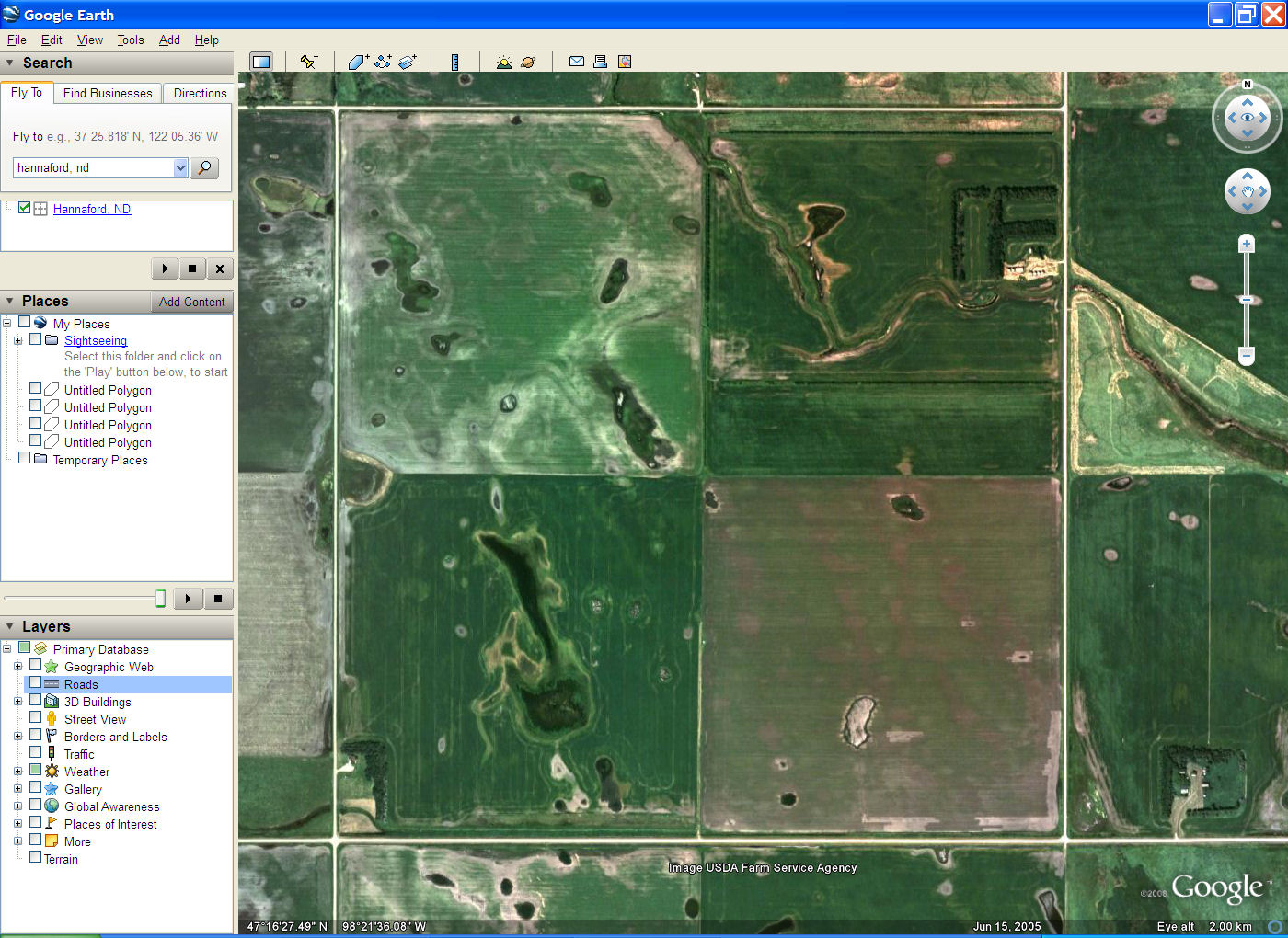Select the Places of Interest layer row
This screenshot has width=1288, height=938.
click(x=110, y=824)
